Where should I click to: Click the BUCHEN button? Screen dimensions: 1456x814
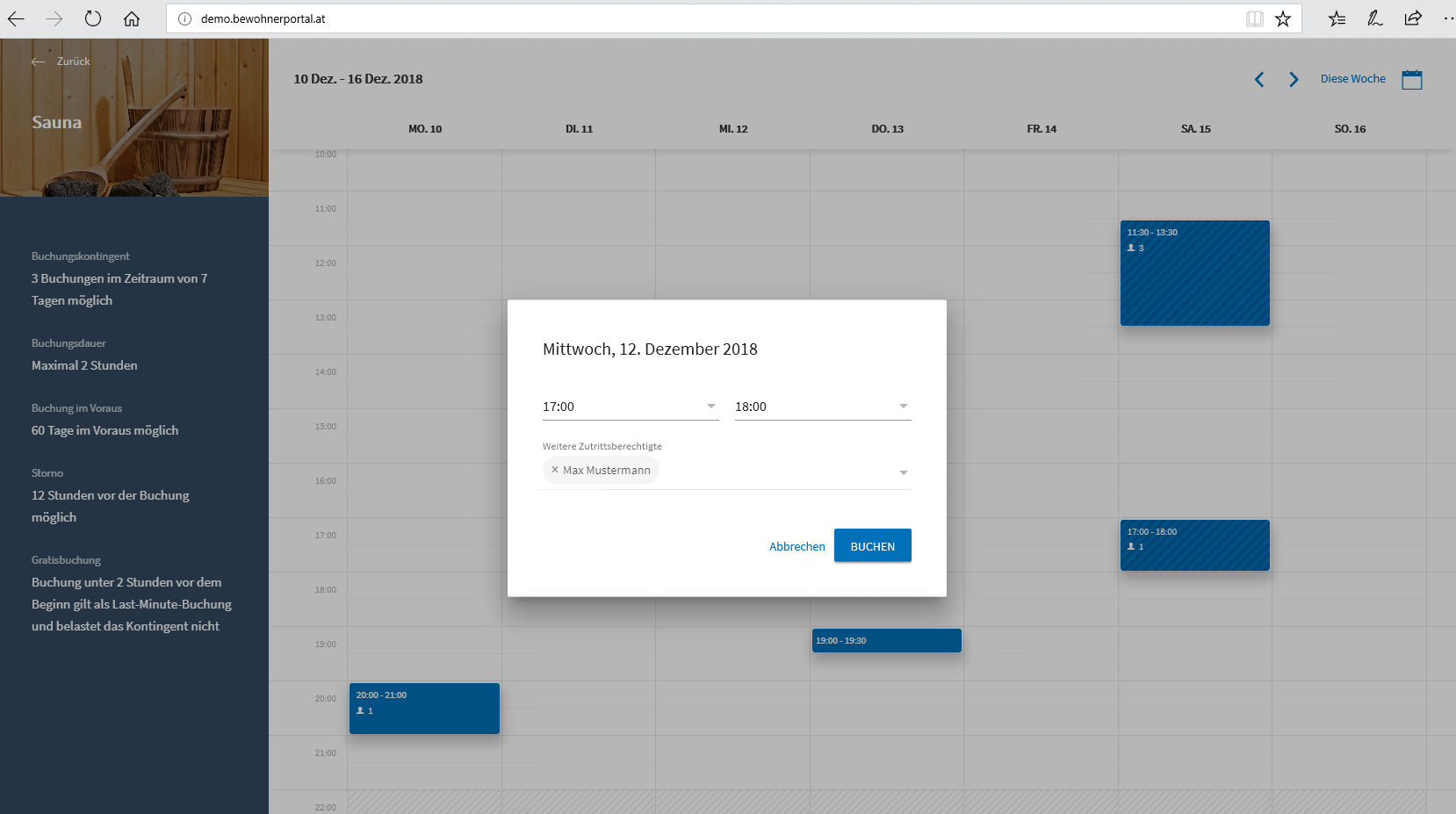pos(872,546)
